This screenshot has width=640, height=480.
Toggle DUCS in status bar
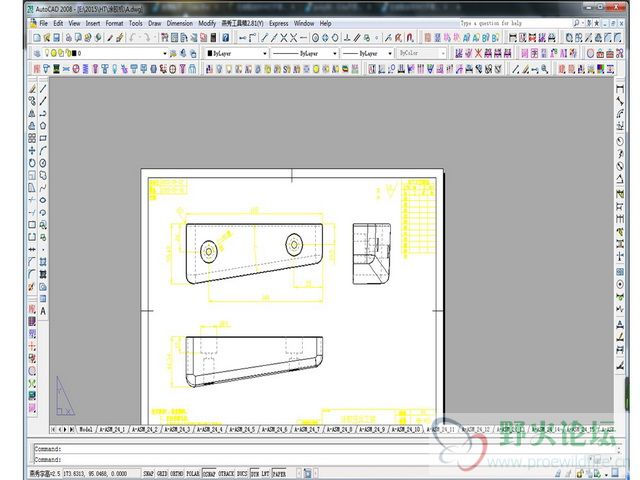[x=242, y=473]
